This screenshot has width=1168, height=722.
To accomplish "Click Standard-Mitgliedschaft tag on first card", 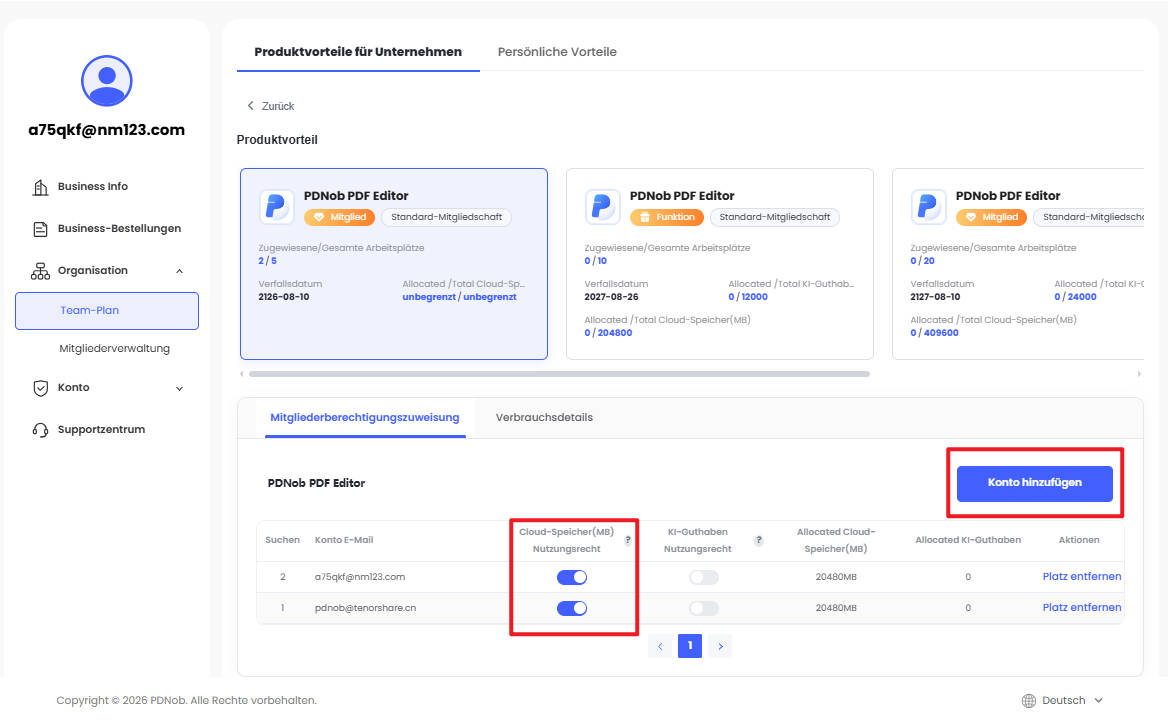I will [446, 217].
